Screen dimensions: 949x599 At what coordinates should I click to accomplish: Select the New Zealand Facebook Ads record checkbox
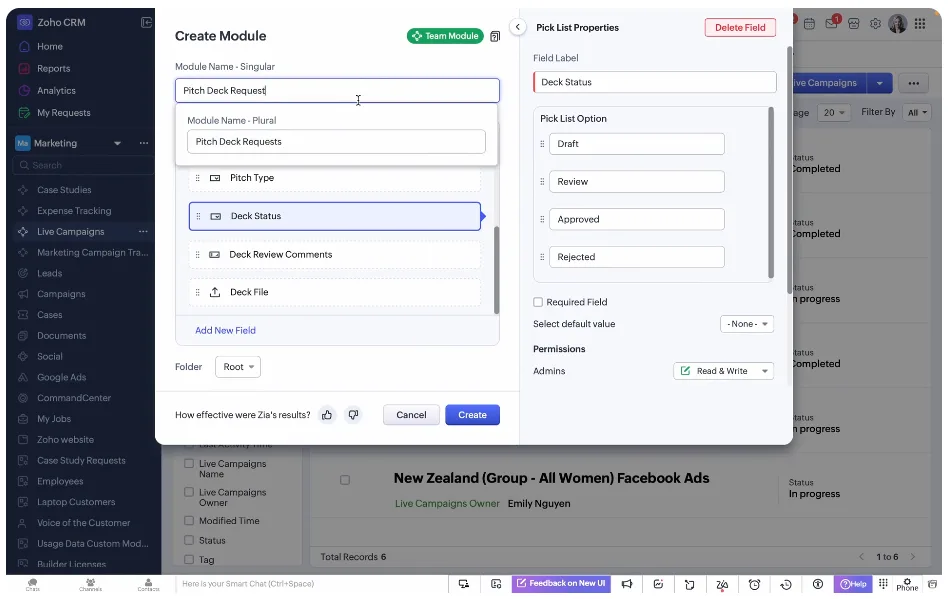(x=345, y=480)
